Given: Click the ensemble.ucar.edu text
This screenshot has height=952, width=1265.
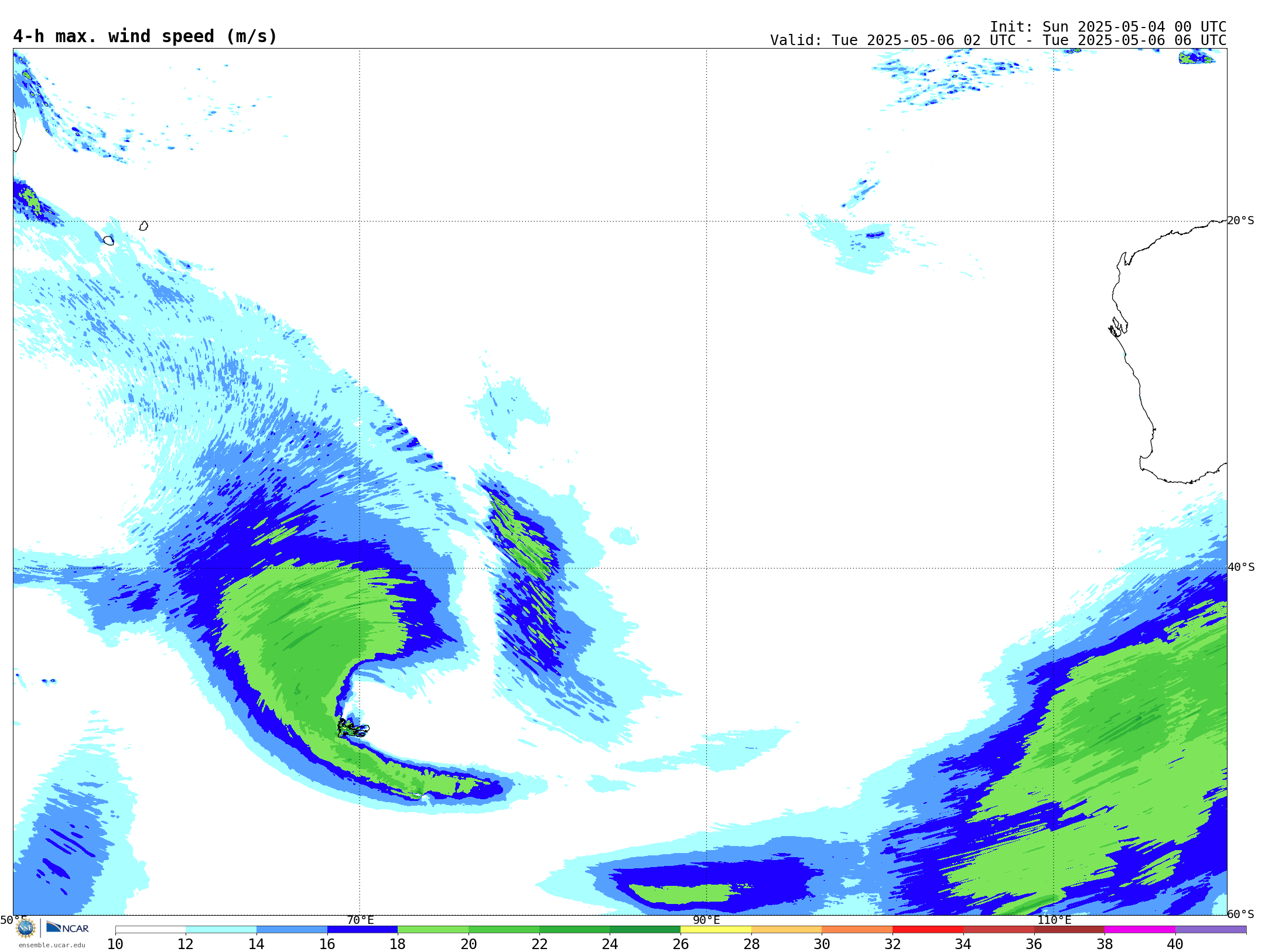Looking at the screenshot, I should click(52, 945).
